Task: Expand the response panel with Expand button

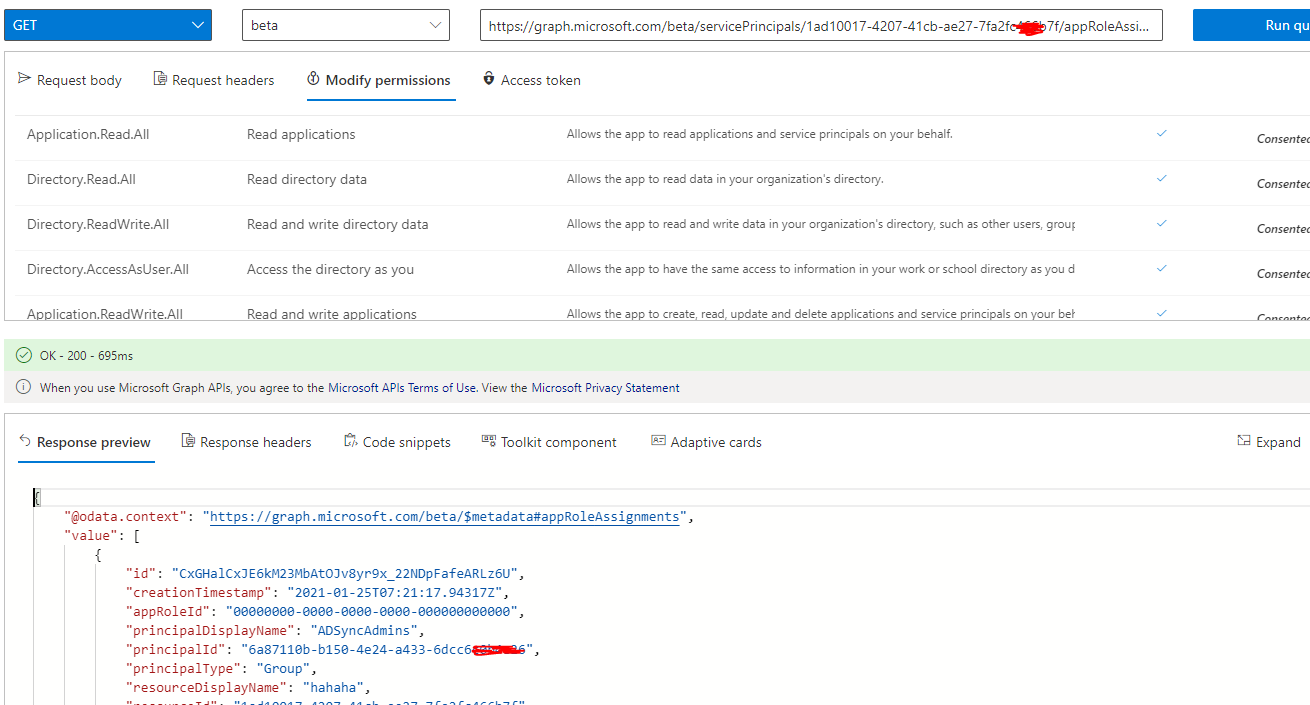Action: [x=1269, y=442]
